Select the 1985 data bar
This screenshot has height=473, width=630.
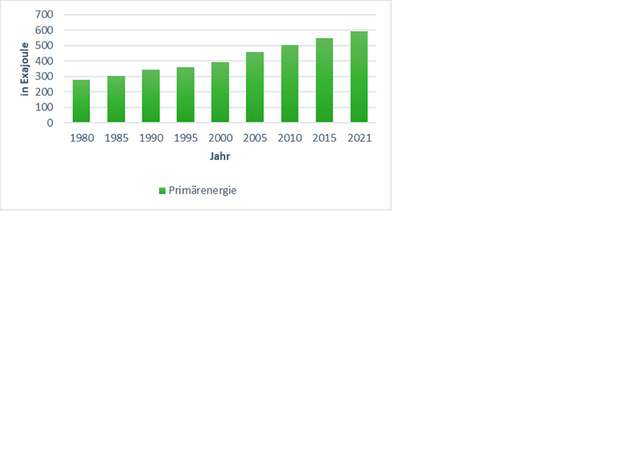pyautogui.click(x=116, y=99)
